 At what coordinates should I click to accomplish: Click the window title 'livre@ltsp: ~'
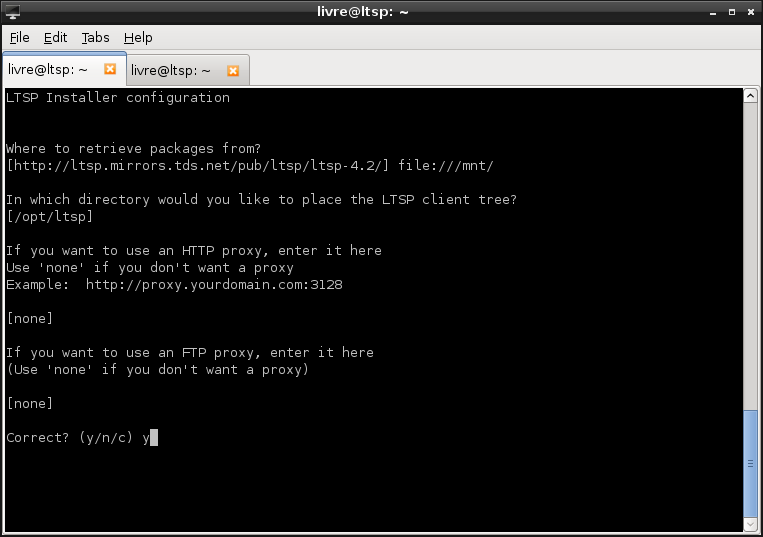[x=363, y=12]
